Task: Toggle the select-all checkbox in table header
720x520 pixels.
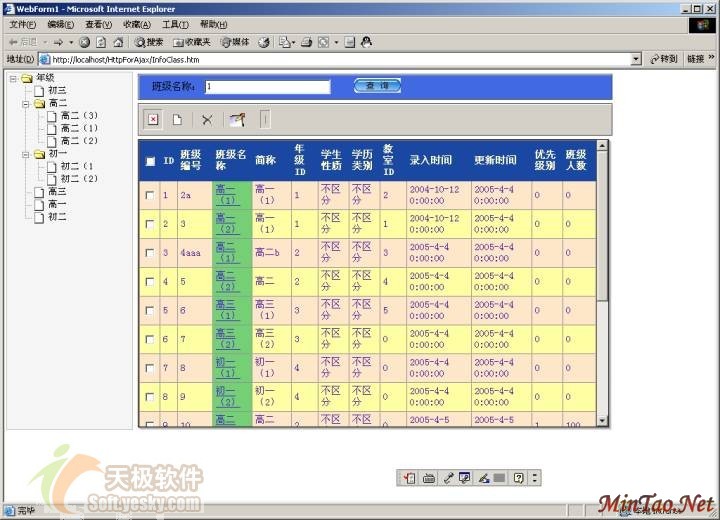Action: pos(150,161)
